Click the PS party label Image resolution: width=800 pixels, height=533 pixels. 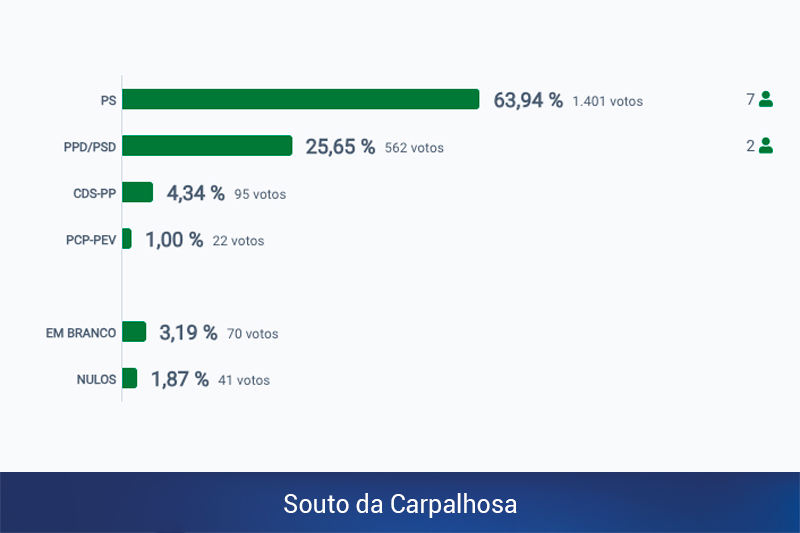(x=108, y=101)
